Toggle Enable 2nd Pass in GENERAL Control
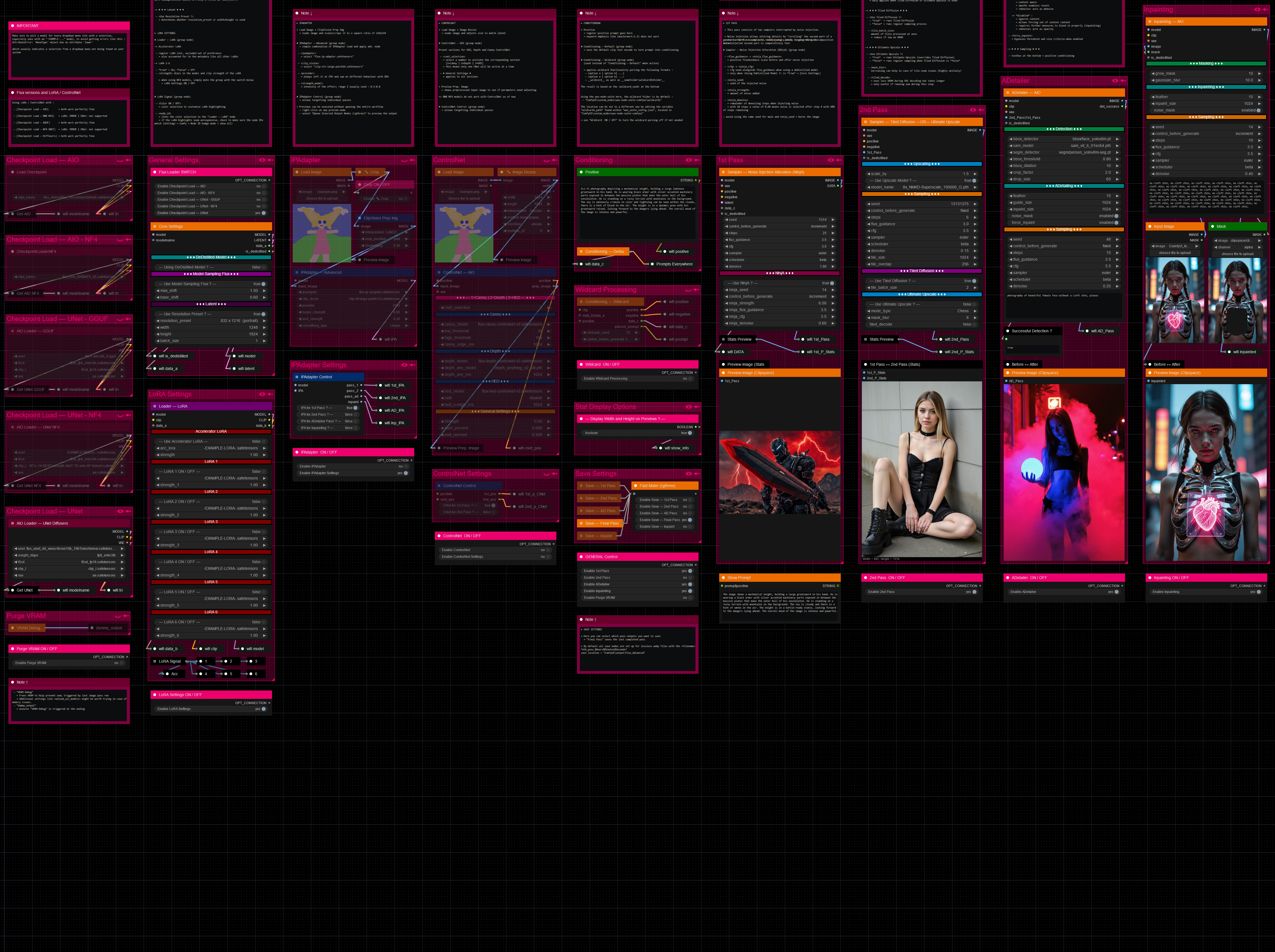1275x952 pixels. 690,577
